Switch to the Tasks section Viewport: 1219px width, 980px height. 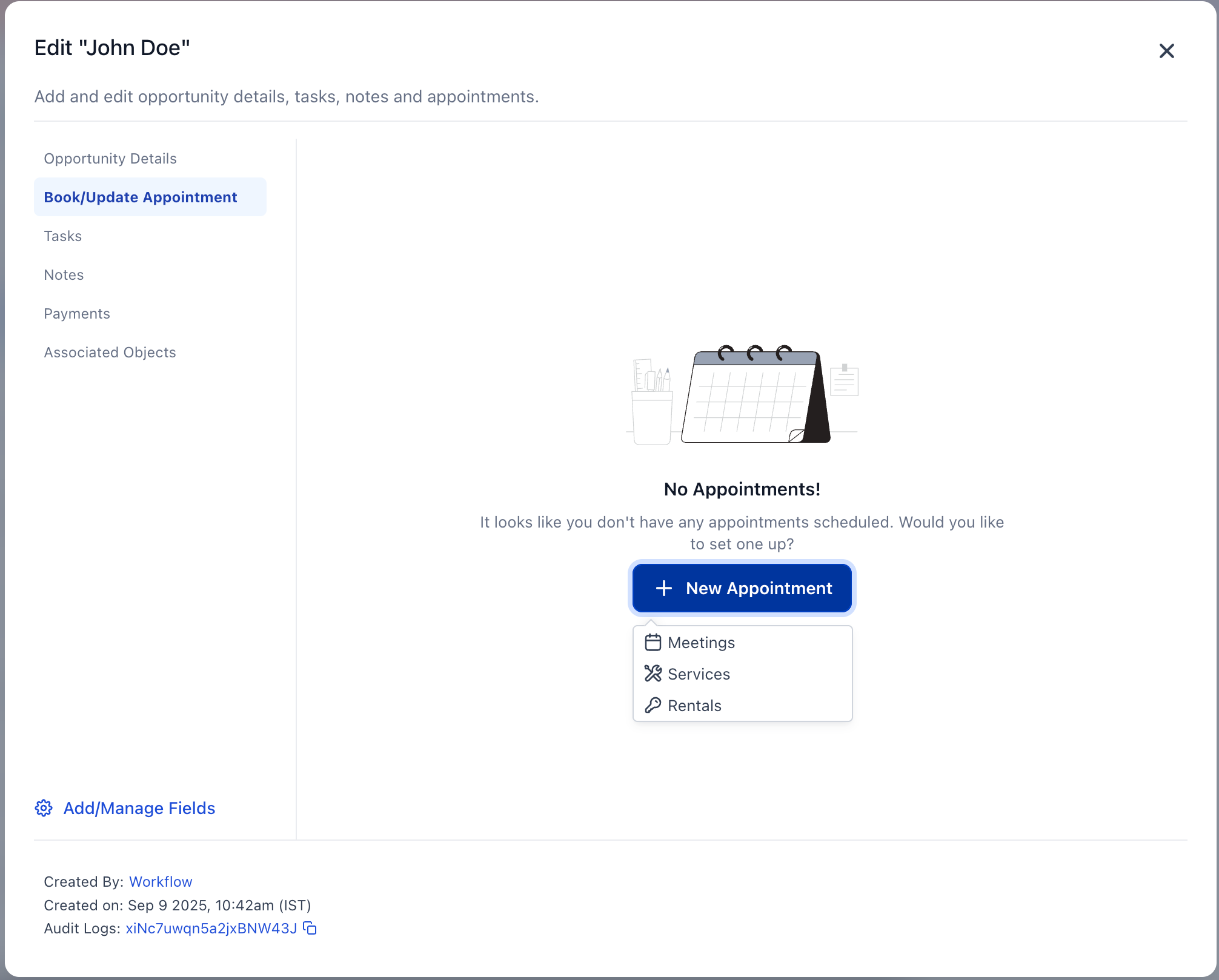click(62, 236)
